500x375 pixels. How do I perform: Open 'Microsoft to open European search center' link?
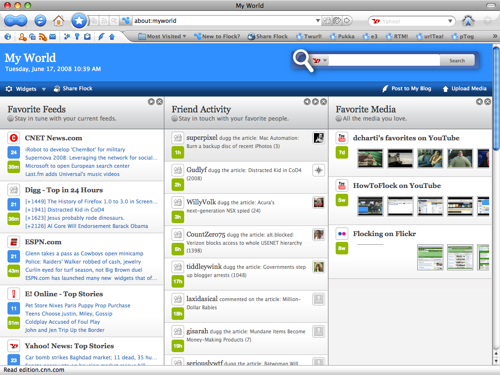(77, 166)
